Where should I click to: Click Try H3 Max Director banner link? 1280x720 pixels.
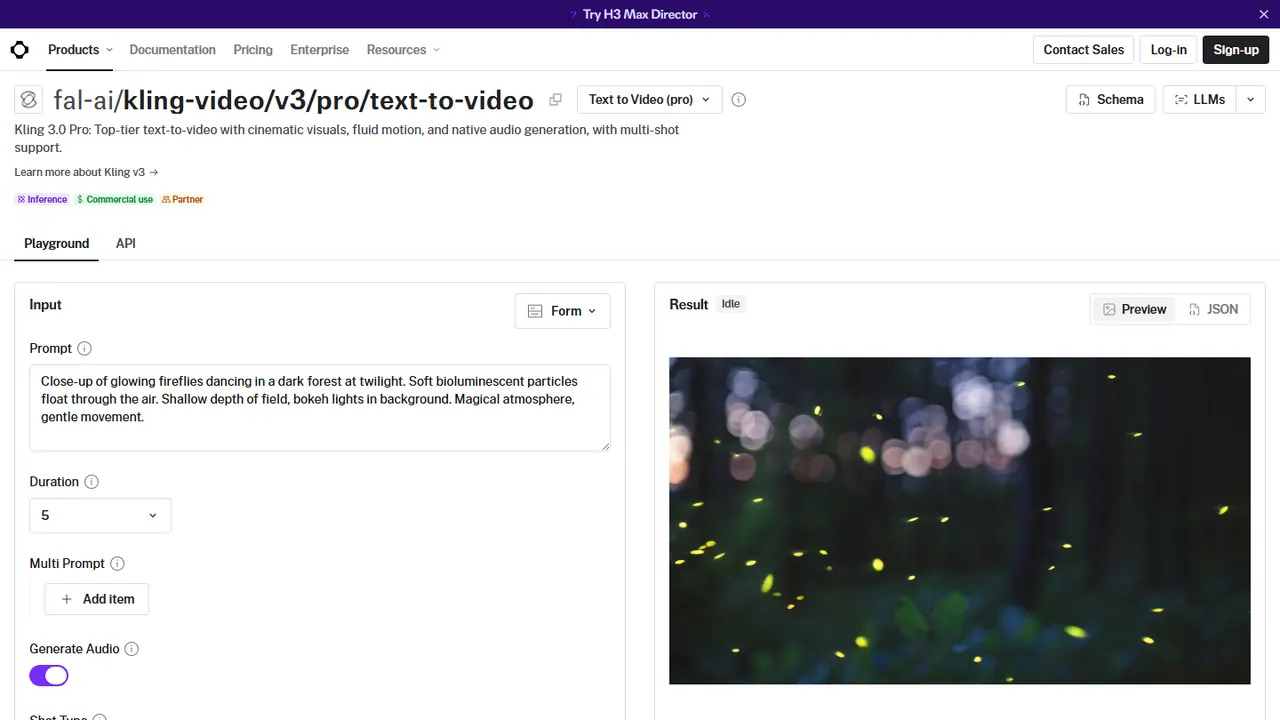click(x=640, y=14)
